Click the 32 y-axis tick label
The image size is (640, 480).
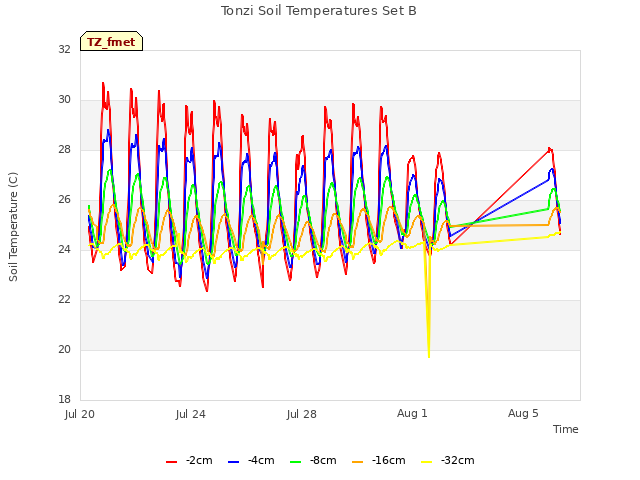pos(64,49)
